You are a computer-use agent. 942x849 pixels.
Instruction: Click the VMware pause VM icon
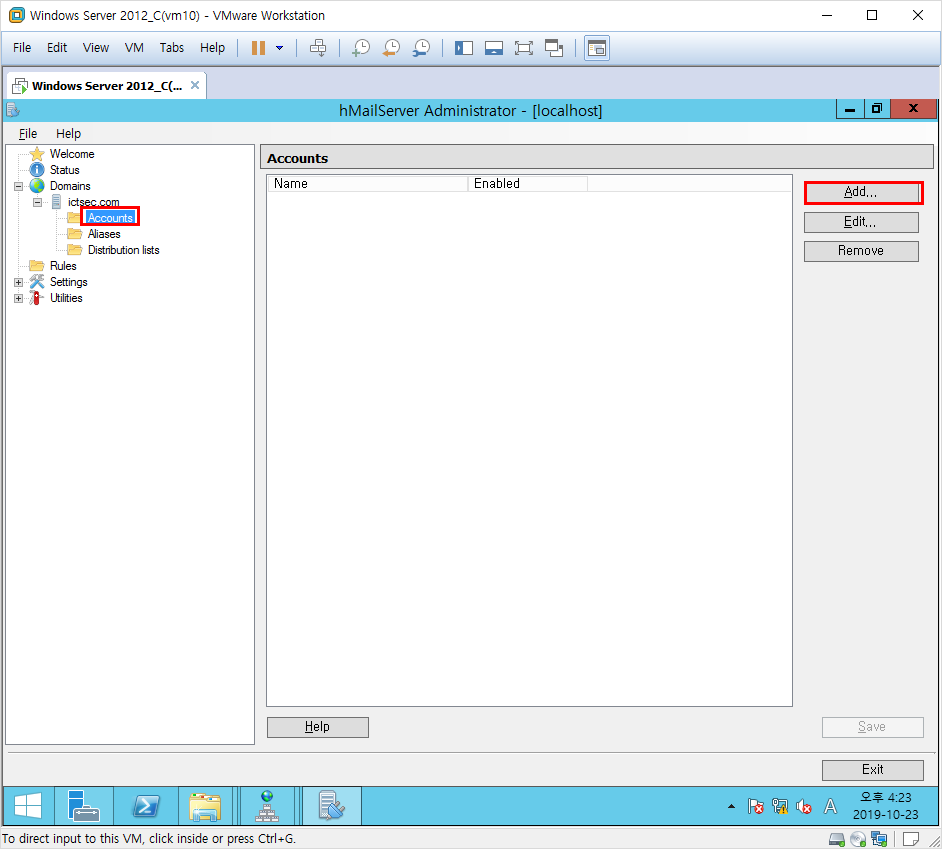pos(258,48)
